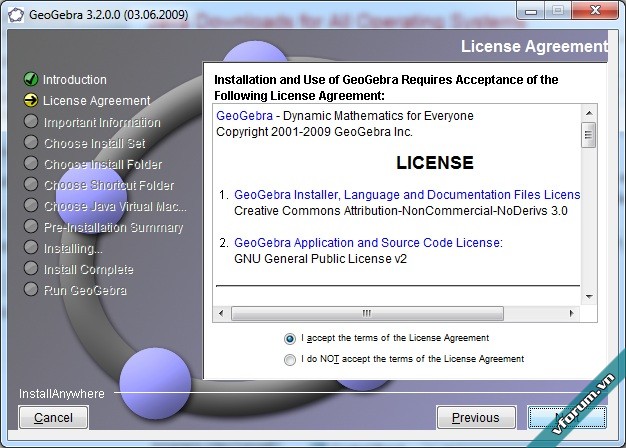Click the step bullet beside Installing...

31,247
